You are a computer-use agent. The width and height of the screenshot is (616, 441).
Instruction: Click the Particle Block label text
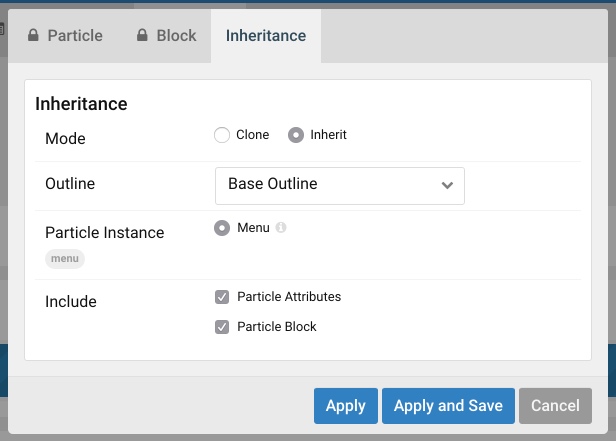277,327
